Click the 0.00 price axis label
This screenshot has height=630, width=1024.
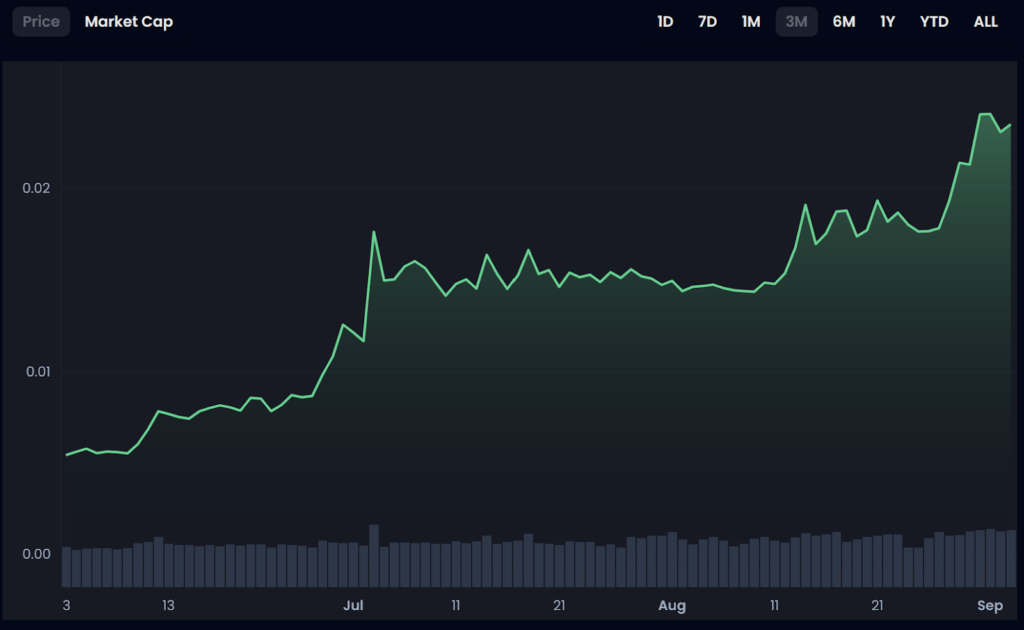(x=35, y=554)
